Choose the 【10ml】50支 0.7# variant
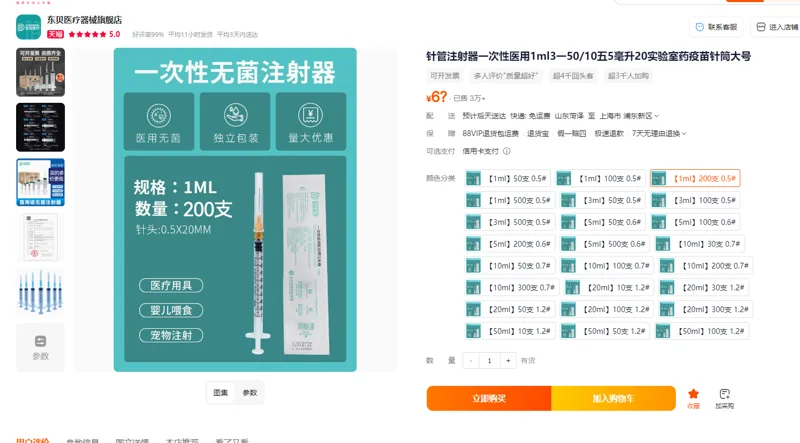 click(510, 266)
